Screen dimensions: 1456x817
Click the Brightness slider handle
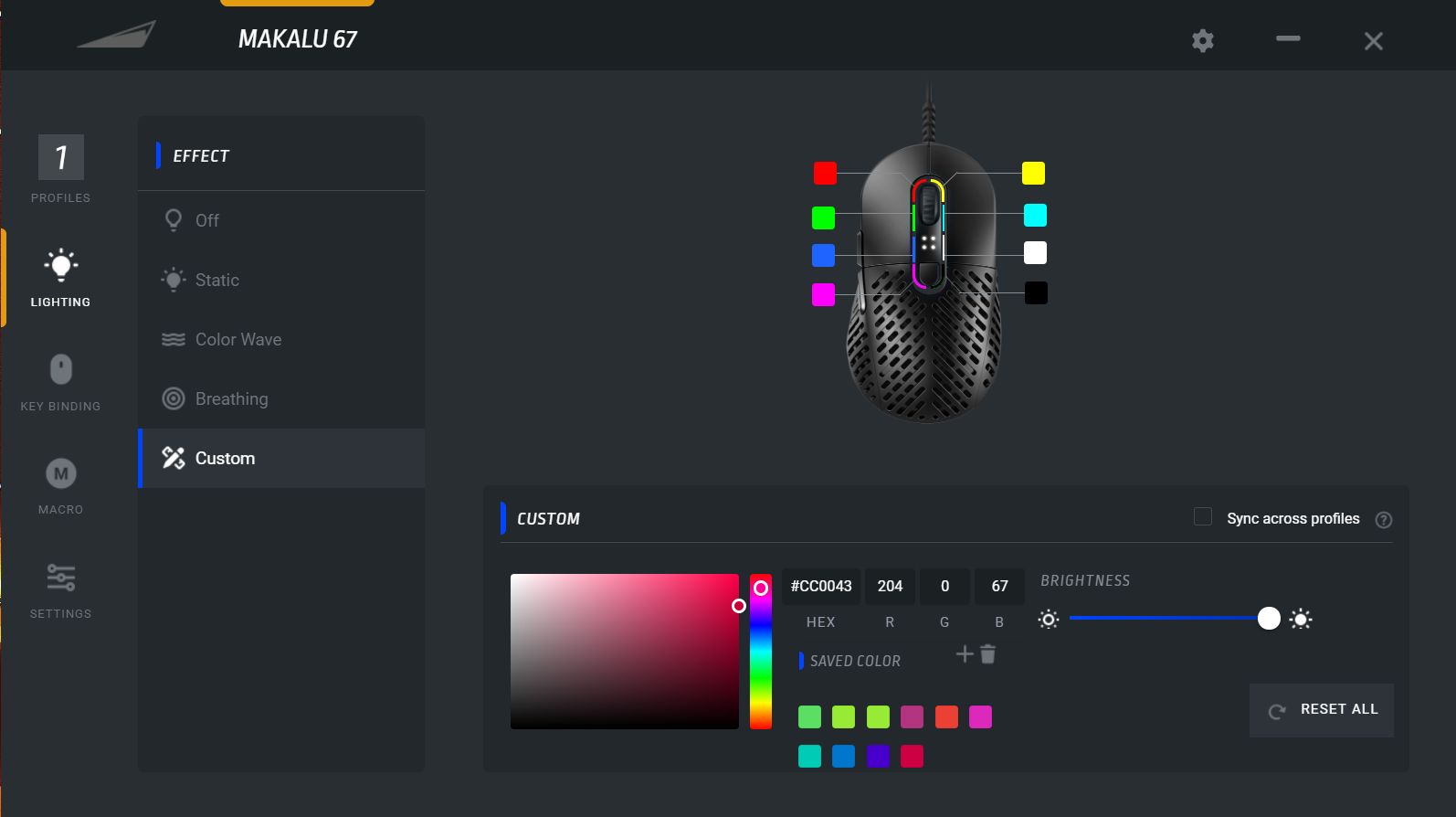1269,619
